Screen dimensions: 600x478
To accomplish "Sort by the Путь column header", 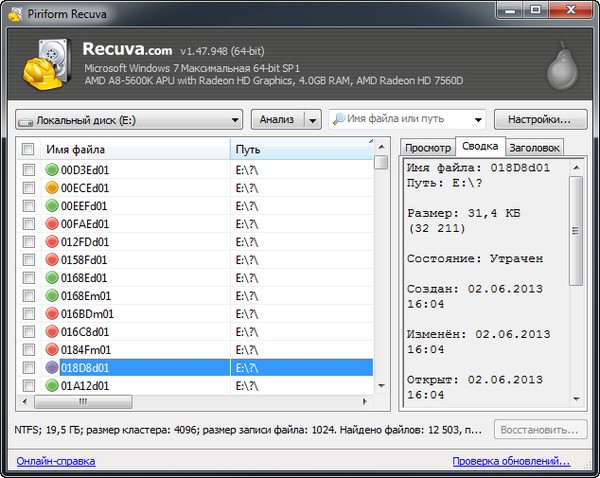I will [x=300, y=150].
